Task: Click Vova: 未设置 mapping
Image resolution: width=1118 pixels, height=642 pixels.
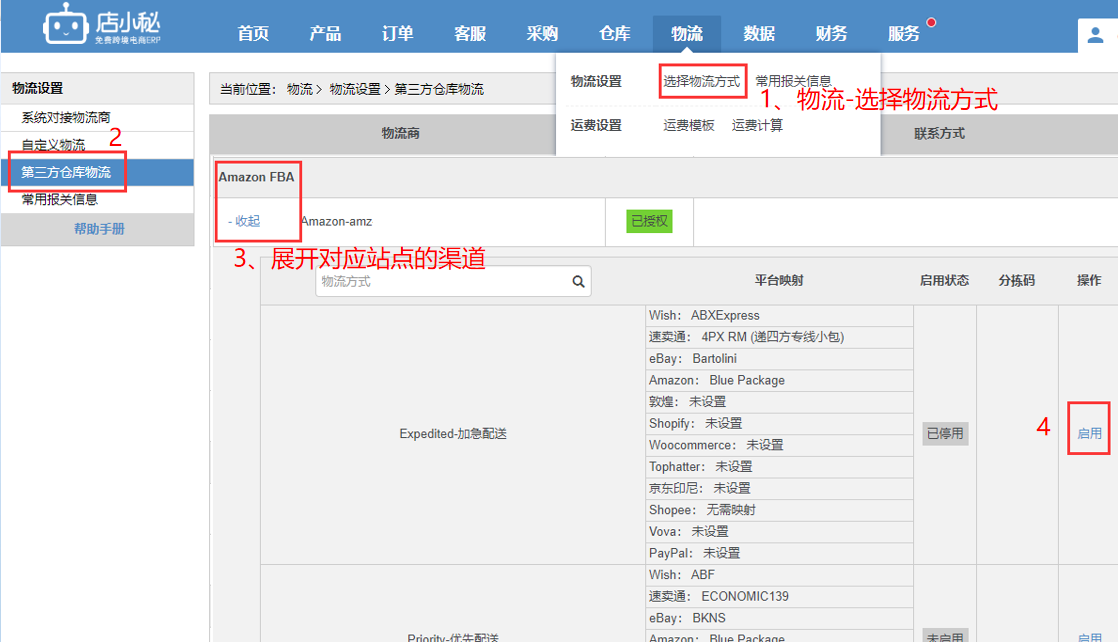Action: [689, 531]
